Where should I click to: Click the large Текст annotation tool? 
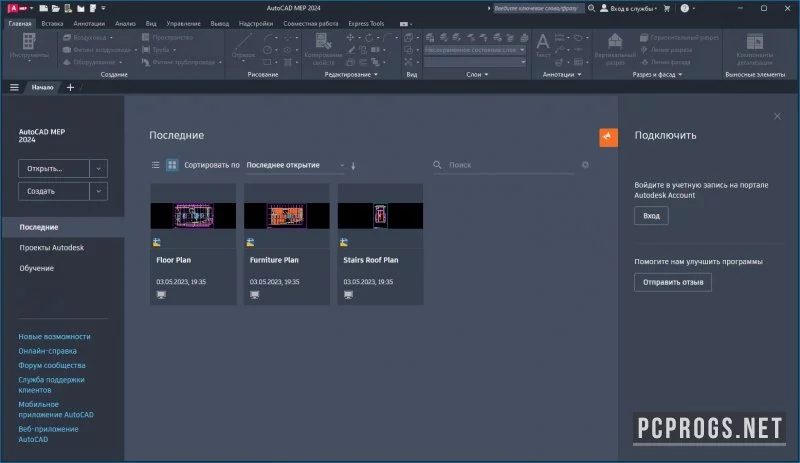point(543,45)
